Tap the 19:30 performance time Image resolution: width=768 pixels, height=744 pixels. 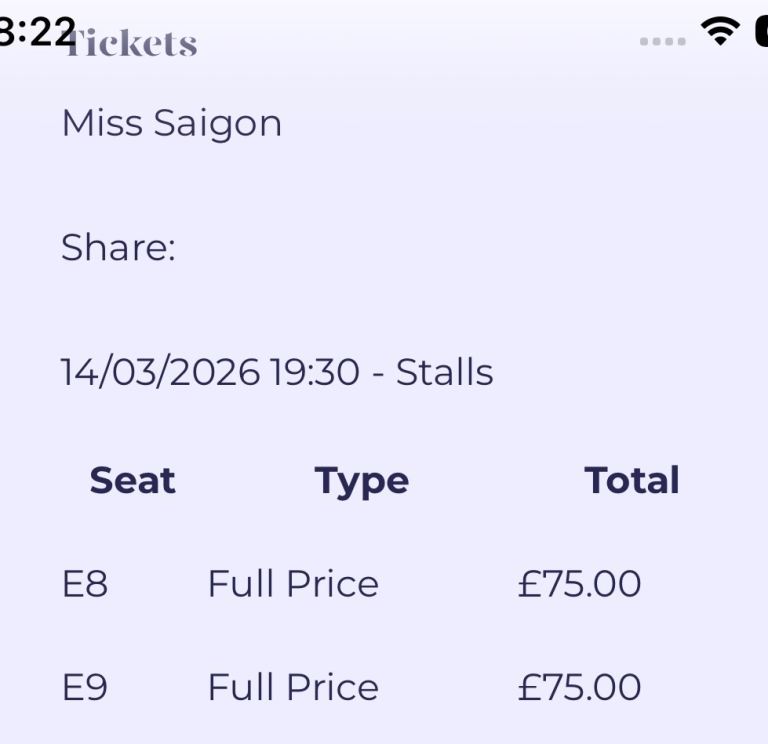pyautogui.click(x=314, y=372)
